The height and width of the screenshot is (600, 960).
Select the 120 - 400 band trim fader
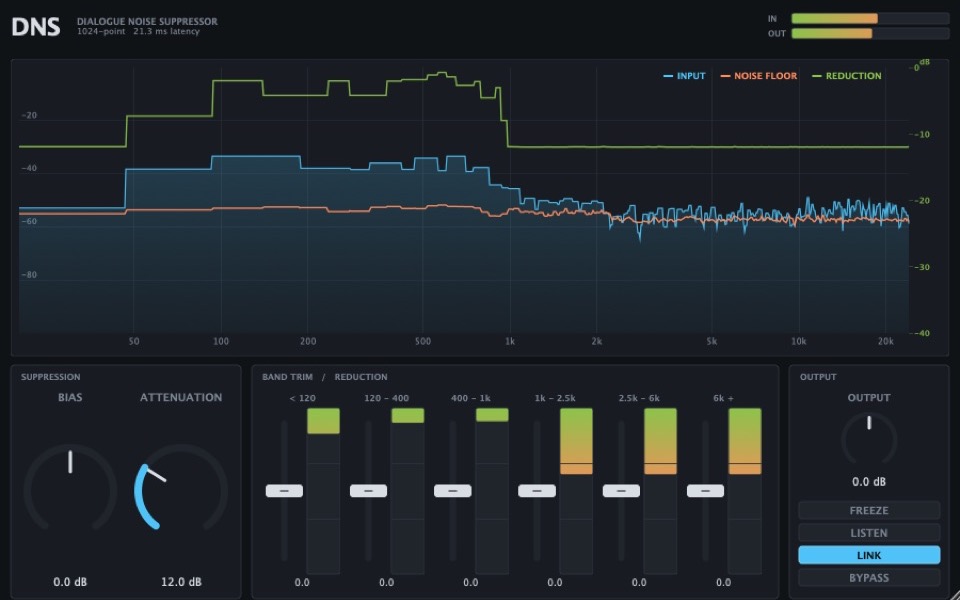click(369, 490)
